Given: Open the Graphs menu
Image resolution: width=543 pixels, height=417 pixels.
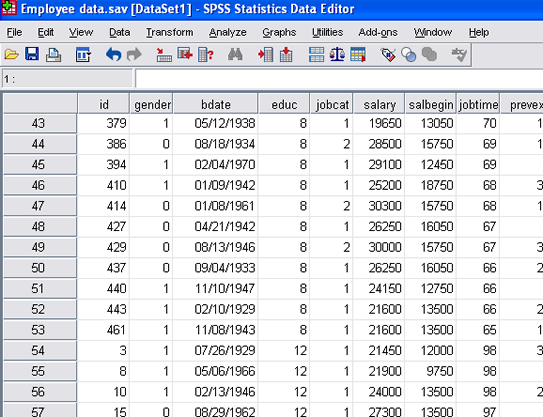Looking at the screenshot, I should pyautogui.click(x=279, y=32).
